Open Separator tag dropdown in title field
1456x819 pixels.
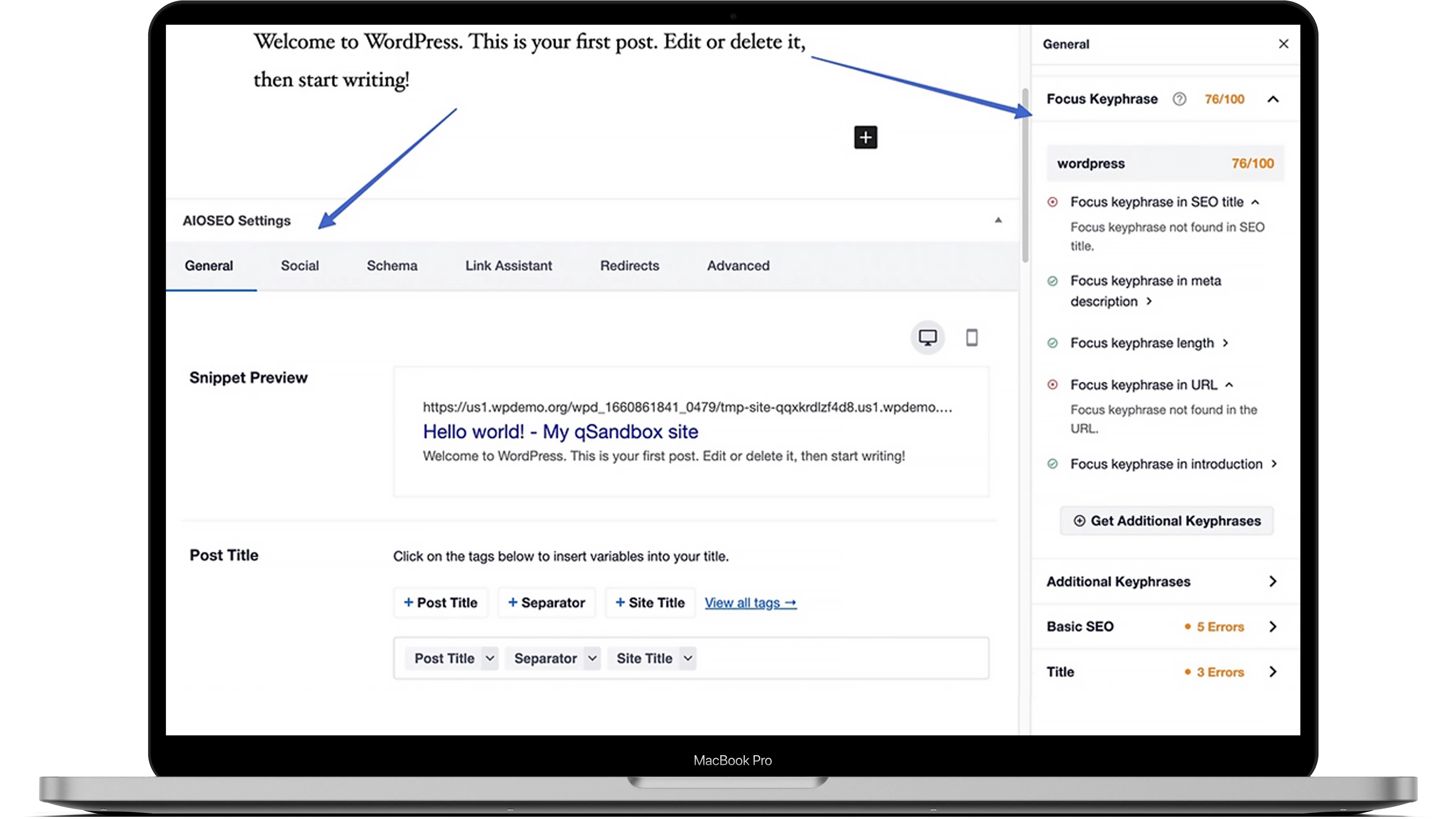(x=592, y=658)
